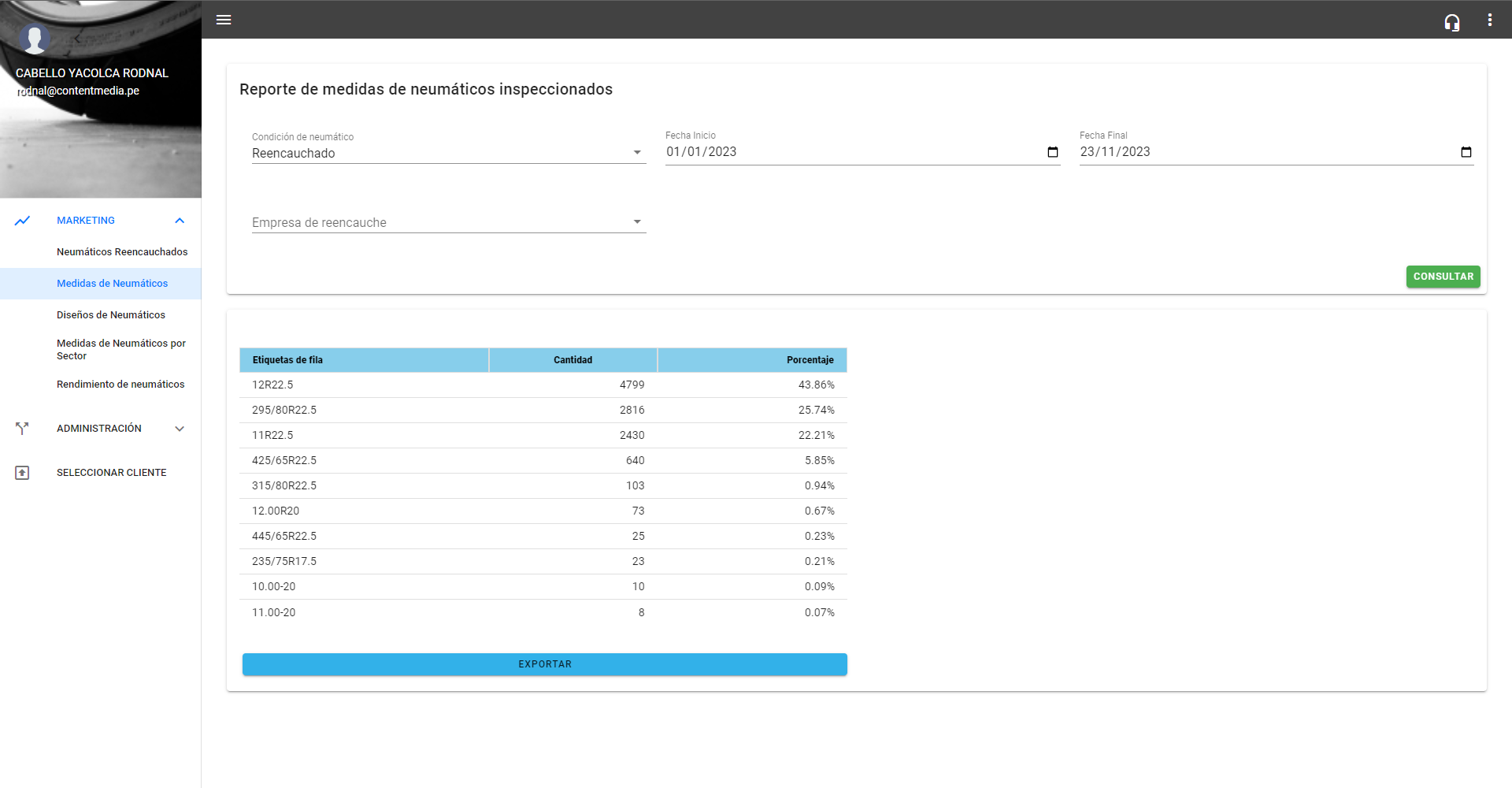Open Empresa de reencauche dropdown
The width and height of the screenshot is (1512, 788).
[448, 222]
